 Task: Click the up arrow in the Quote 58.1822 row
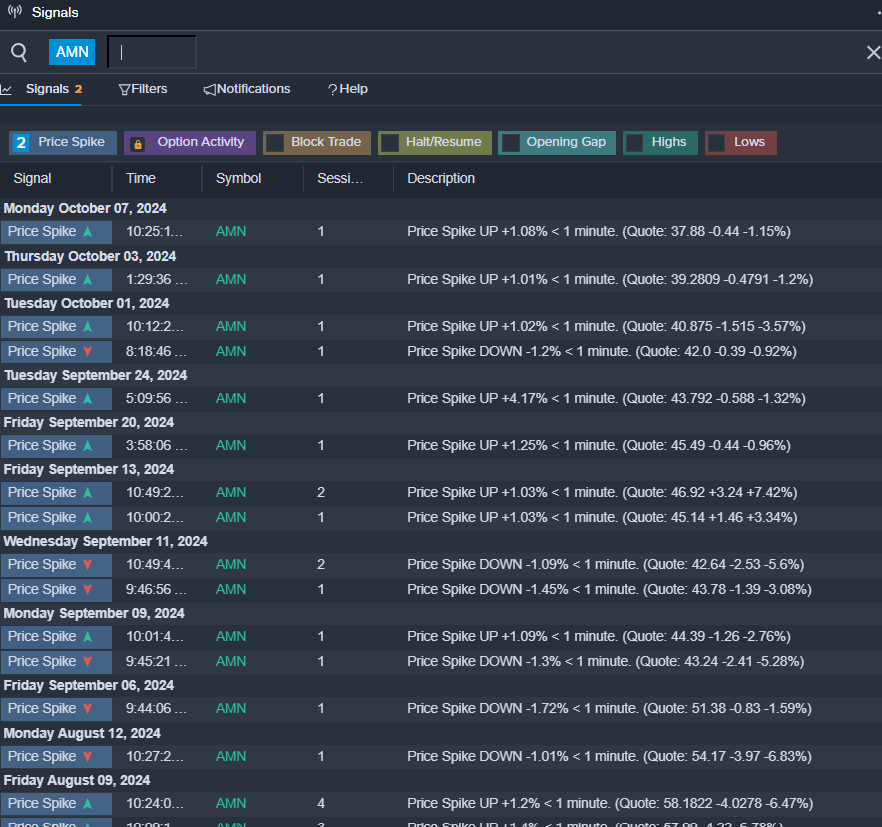(x=88, y=804)
